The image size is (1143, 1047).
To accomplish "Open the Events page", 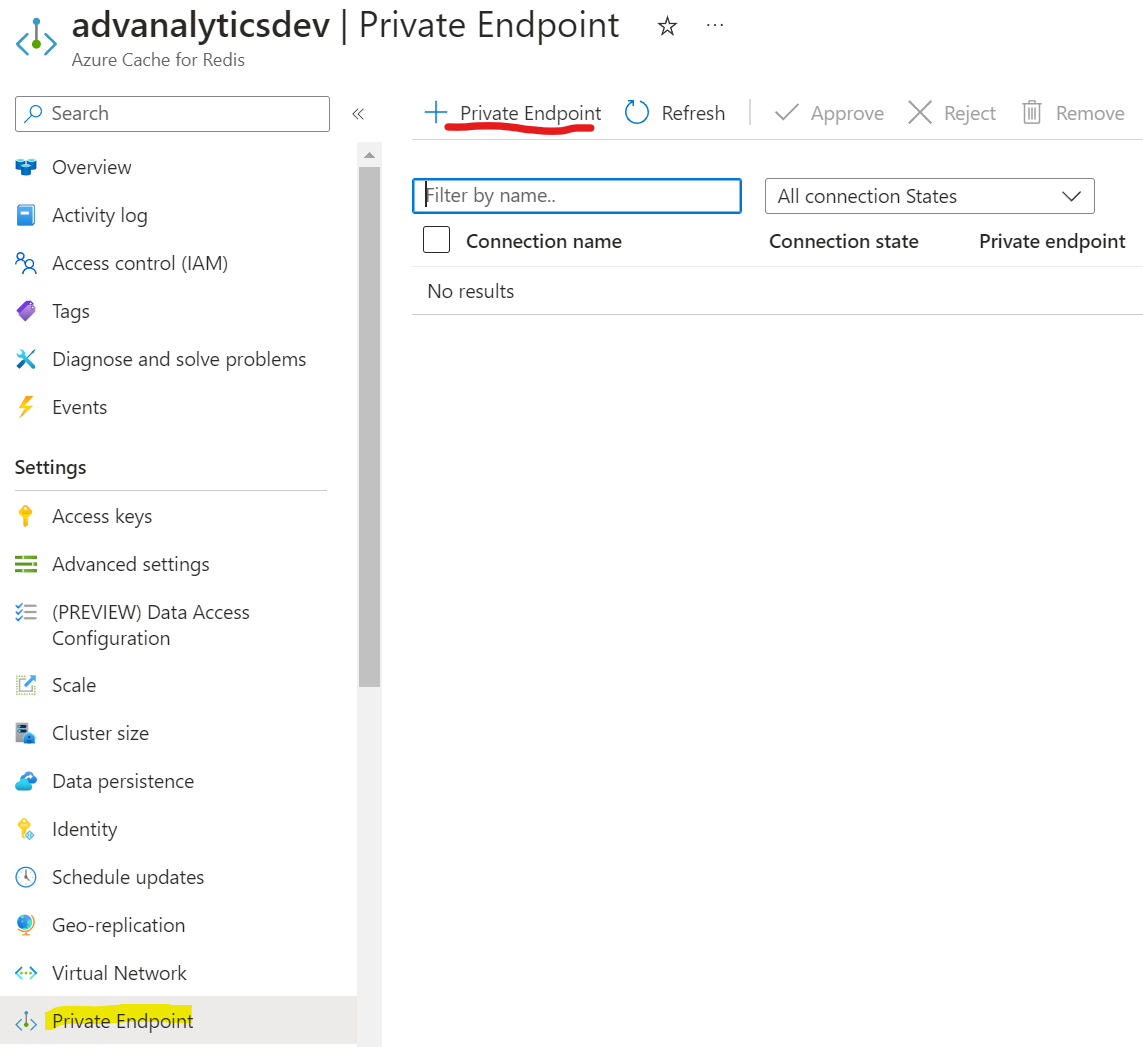I will tap(79, 407).
